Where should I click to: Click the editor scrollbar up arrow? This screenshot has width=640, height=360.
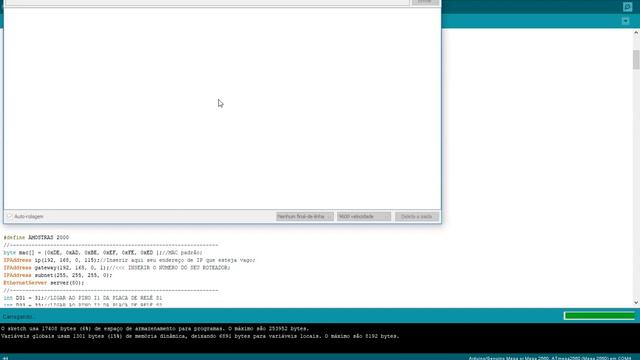coord(636,33)
